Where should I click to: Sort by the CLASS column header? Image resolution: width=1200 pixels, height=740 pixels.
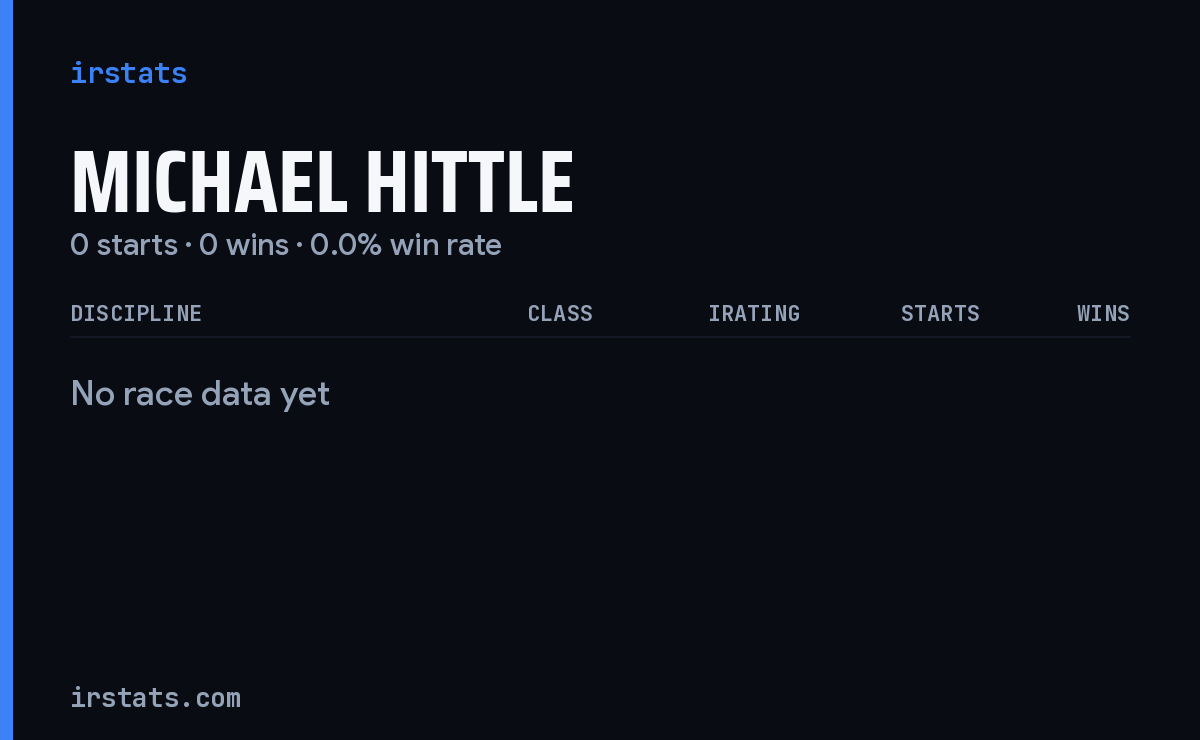click(560, 313)
